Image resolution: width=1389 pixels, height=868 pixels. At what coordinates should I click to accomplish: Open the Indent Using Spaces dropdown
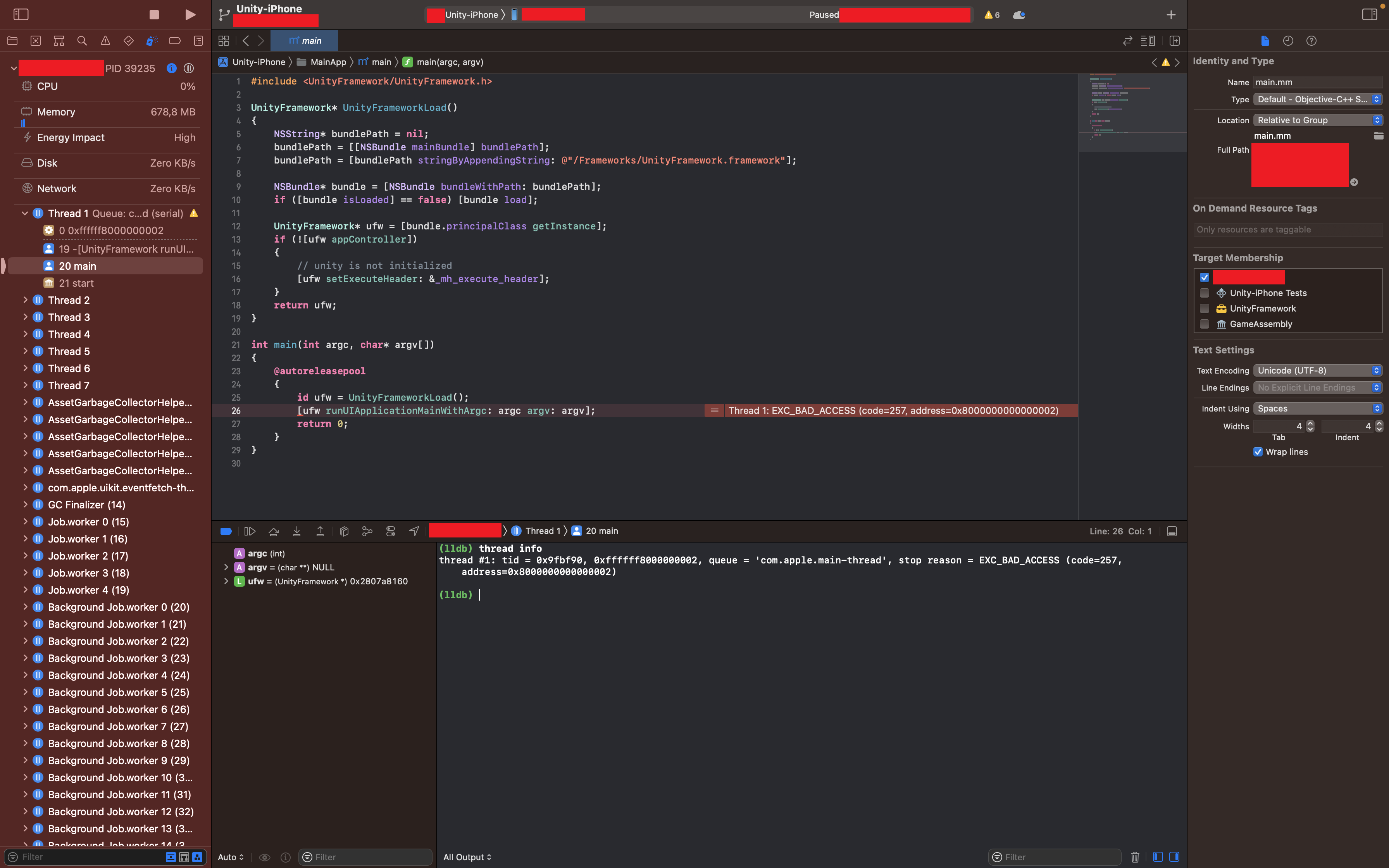(x=1317, y=408)
